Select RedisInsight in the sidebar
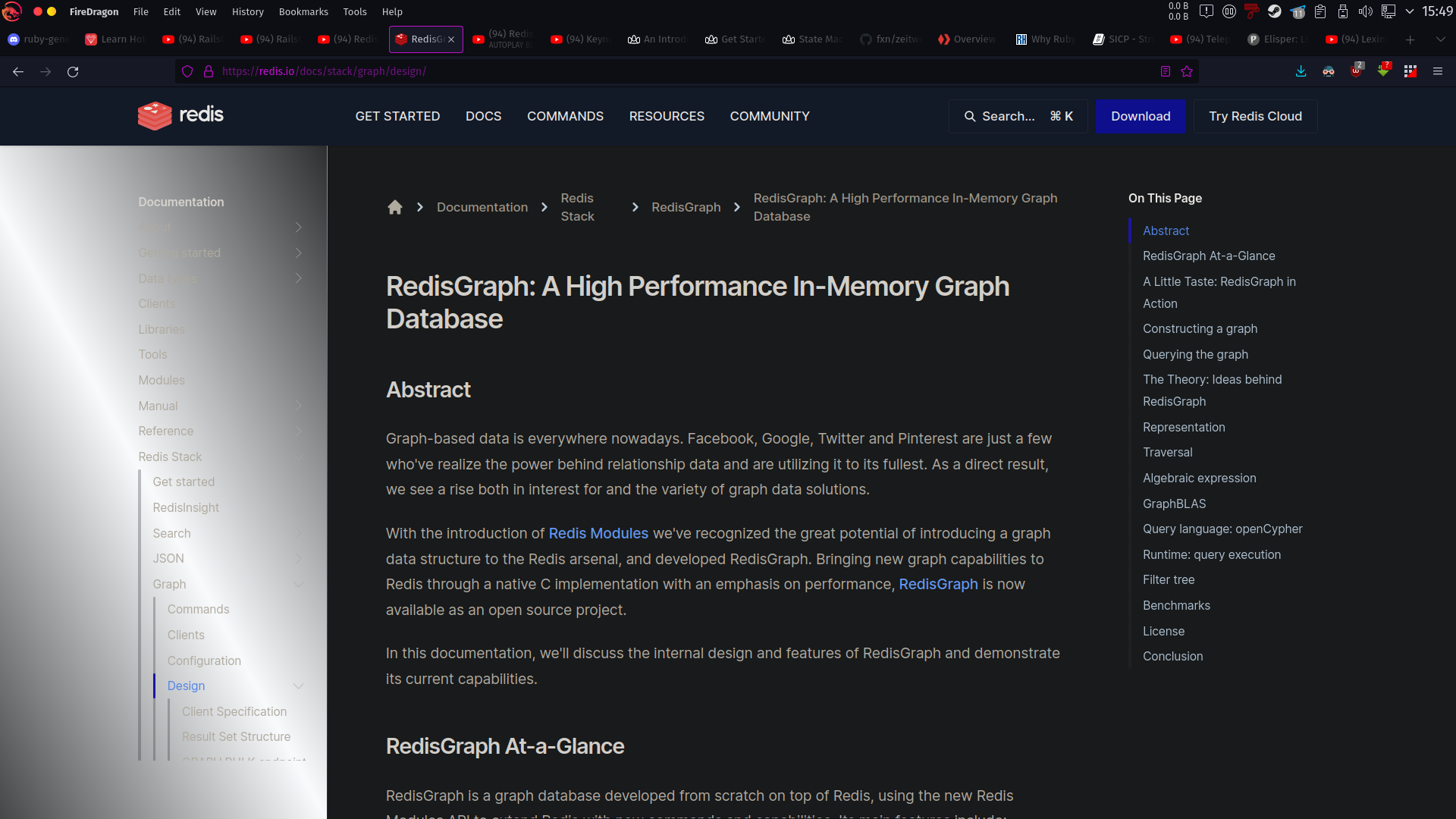The image size is (1456, 819). click(x=186, y=507)
